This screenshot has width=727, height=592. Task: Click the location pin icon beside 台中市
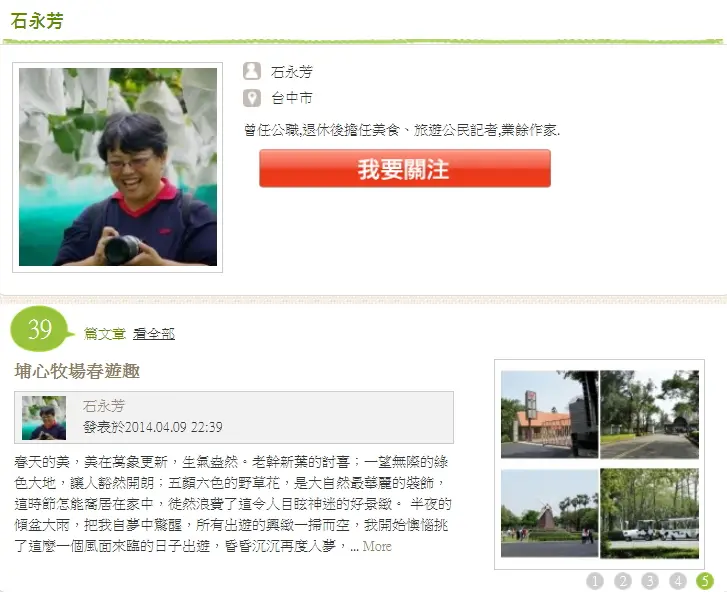point(252,98)
